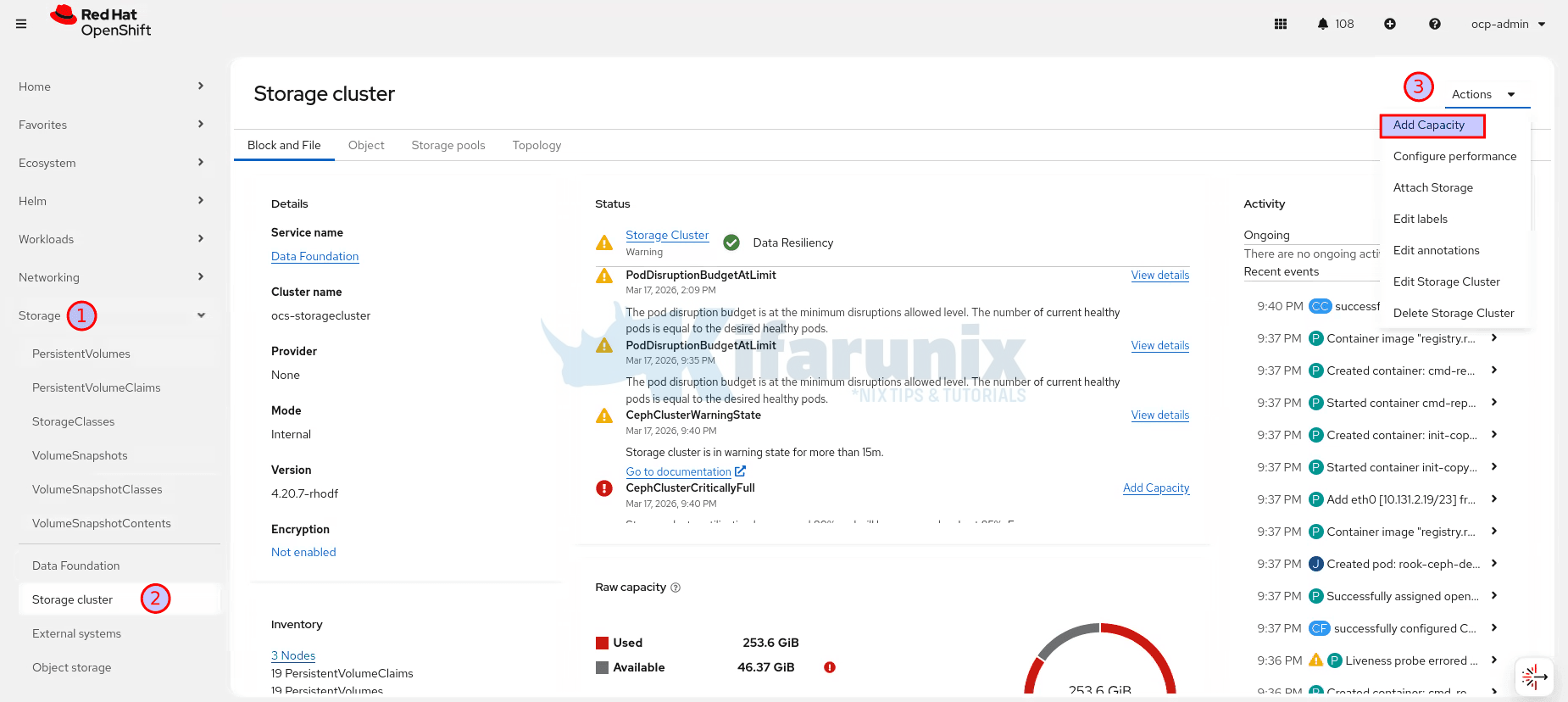Click the J badge on Created pod event
The width and height of the screenshot is (1568, 702).
(x=1316, y=564)
